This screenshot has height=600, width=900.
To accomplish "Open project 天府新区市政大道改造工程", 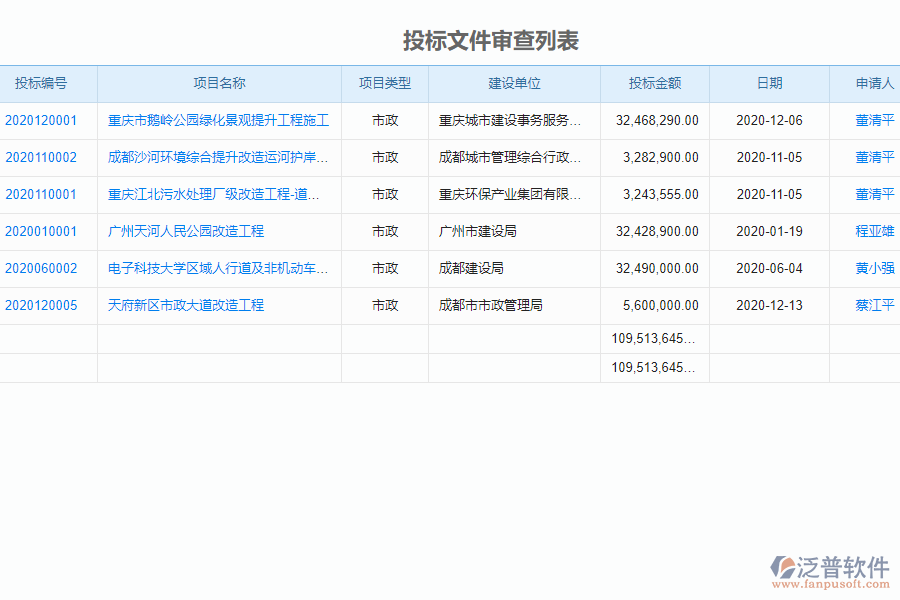I will coord(186,305).
